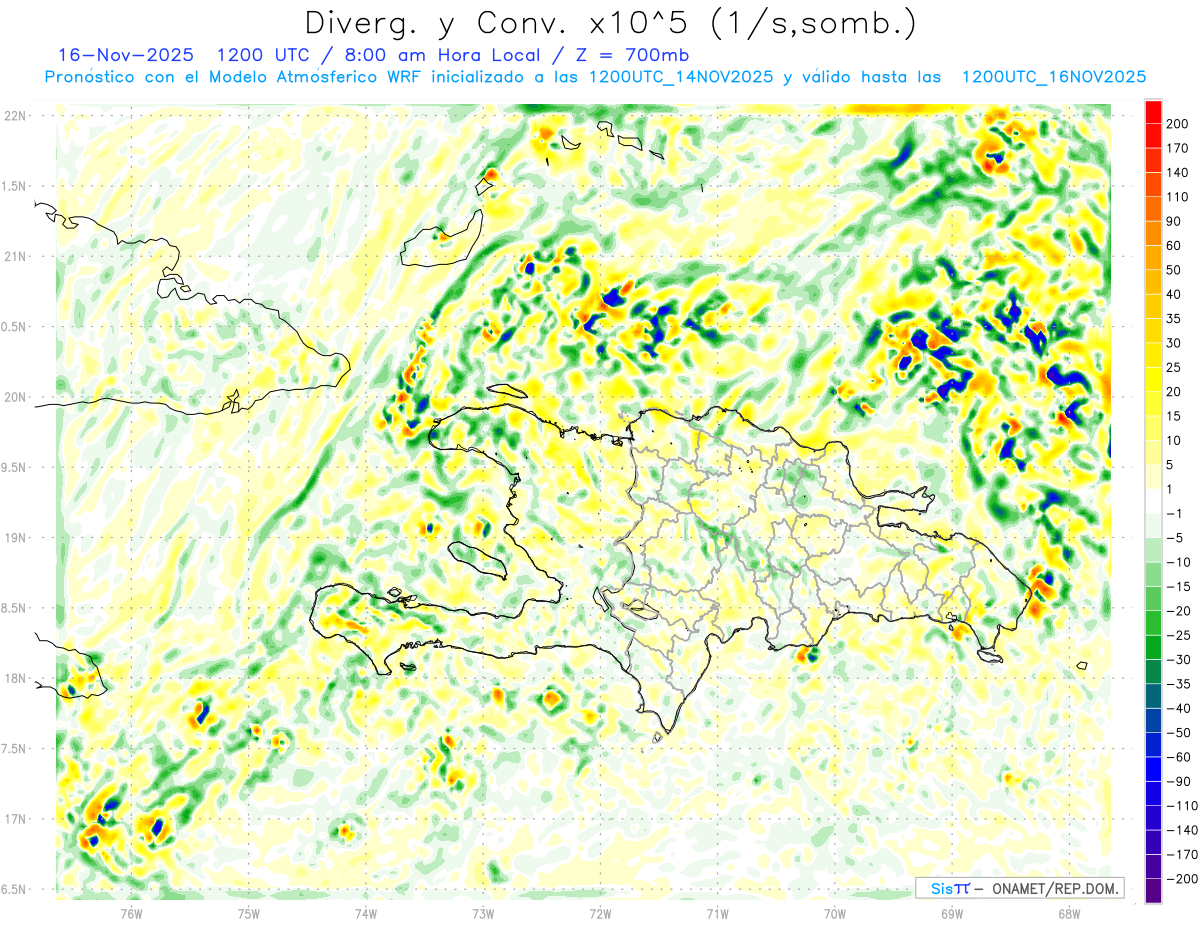Click the '60' label on the color scale

[1175, 246]
